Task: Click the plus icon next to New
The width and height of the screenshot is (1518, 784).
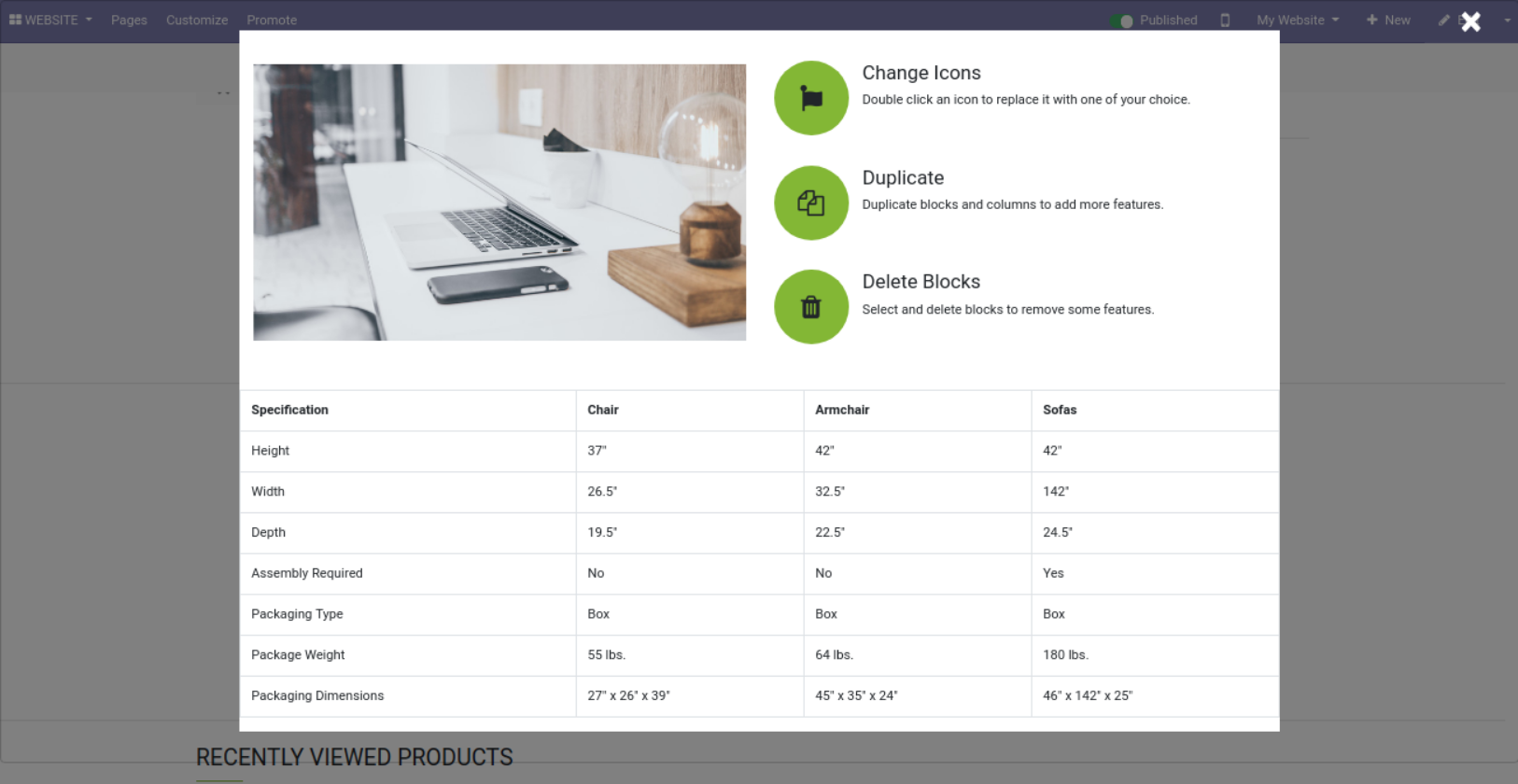Action: pos(1371,20)
